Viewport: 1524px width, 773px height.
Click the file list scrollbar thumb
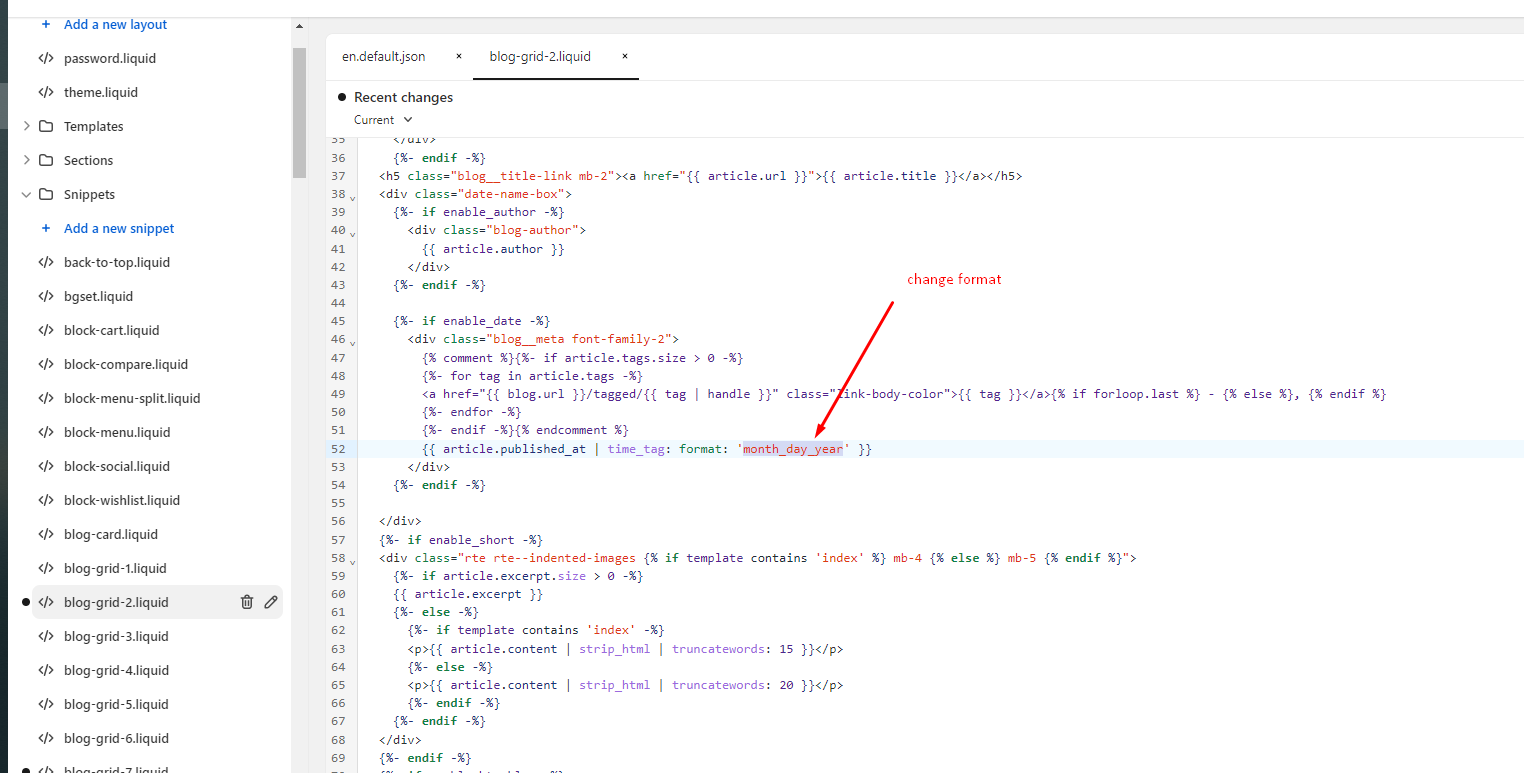(299, 112)
